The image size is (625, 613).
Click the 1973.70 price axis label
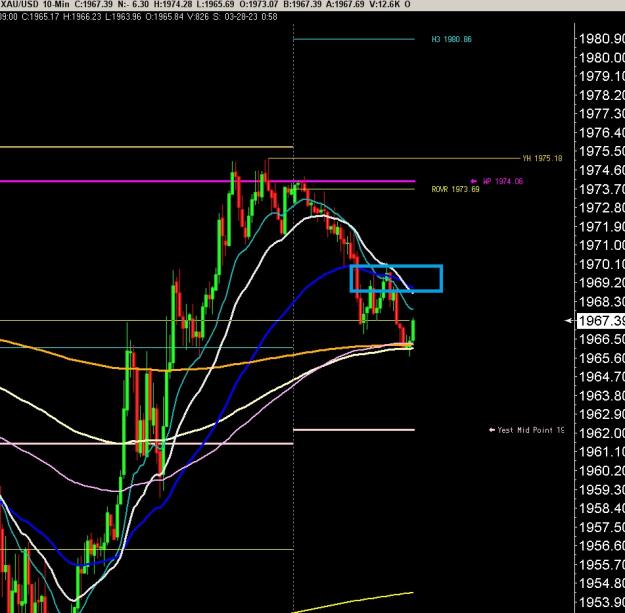point(601,189)
